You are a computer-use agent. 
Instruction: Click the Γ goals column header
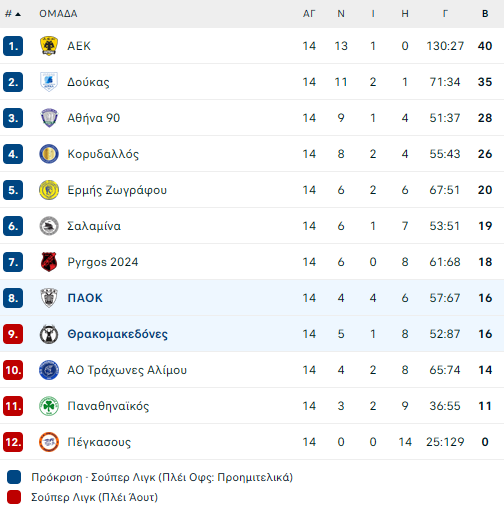[x=445, y=14]
